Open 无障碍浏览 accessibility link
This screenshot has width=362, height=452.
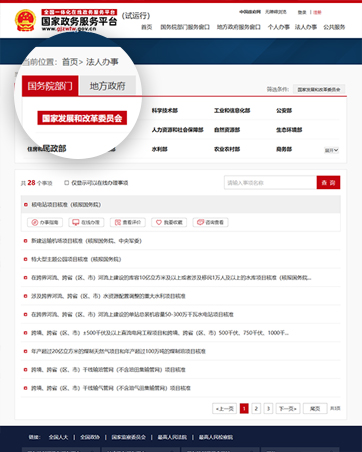coord(276,12)
